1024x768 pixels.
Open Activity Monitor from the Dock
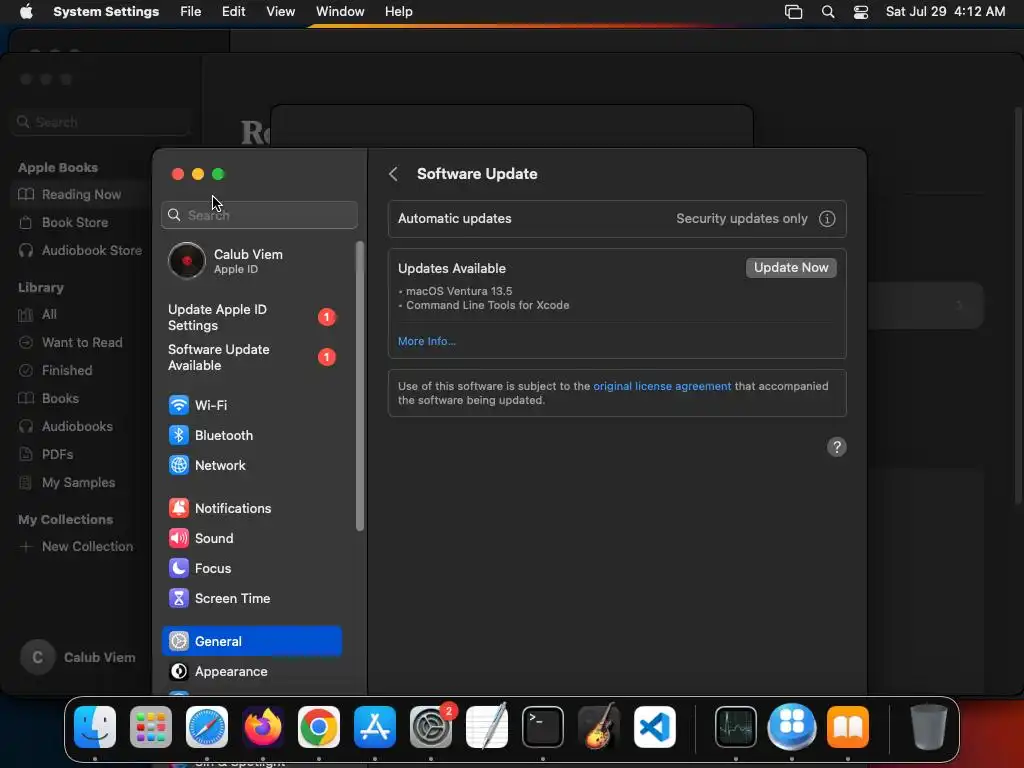click(x=736, y=727)
